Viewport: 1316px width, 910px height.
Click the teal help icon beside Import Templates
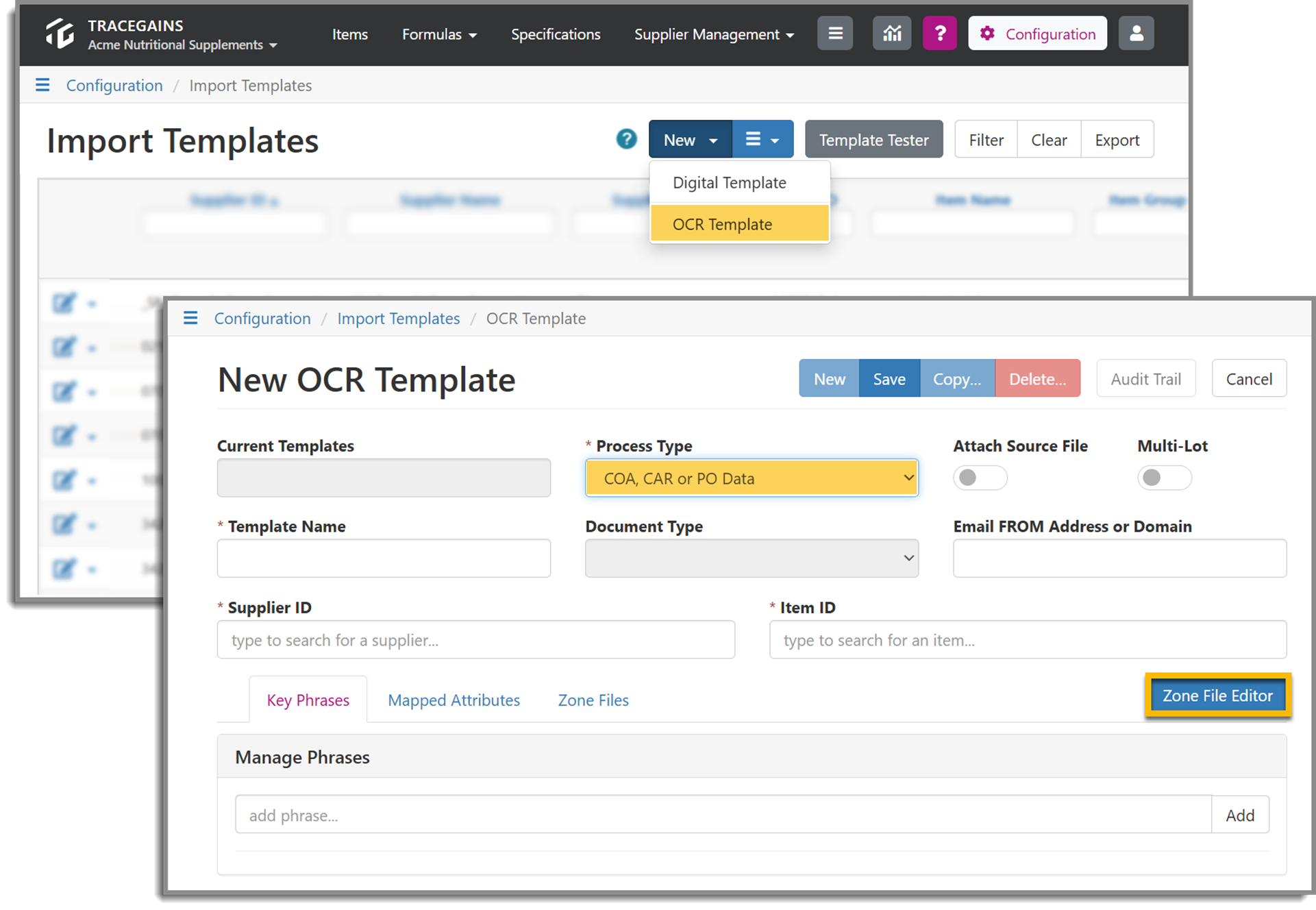(626, 139)
